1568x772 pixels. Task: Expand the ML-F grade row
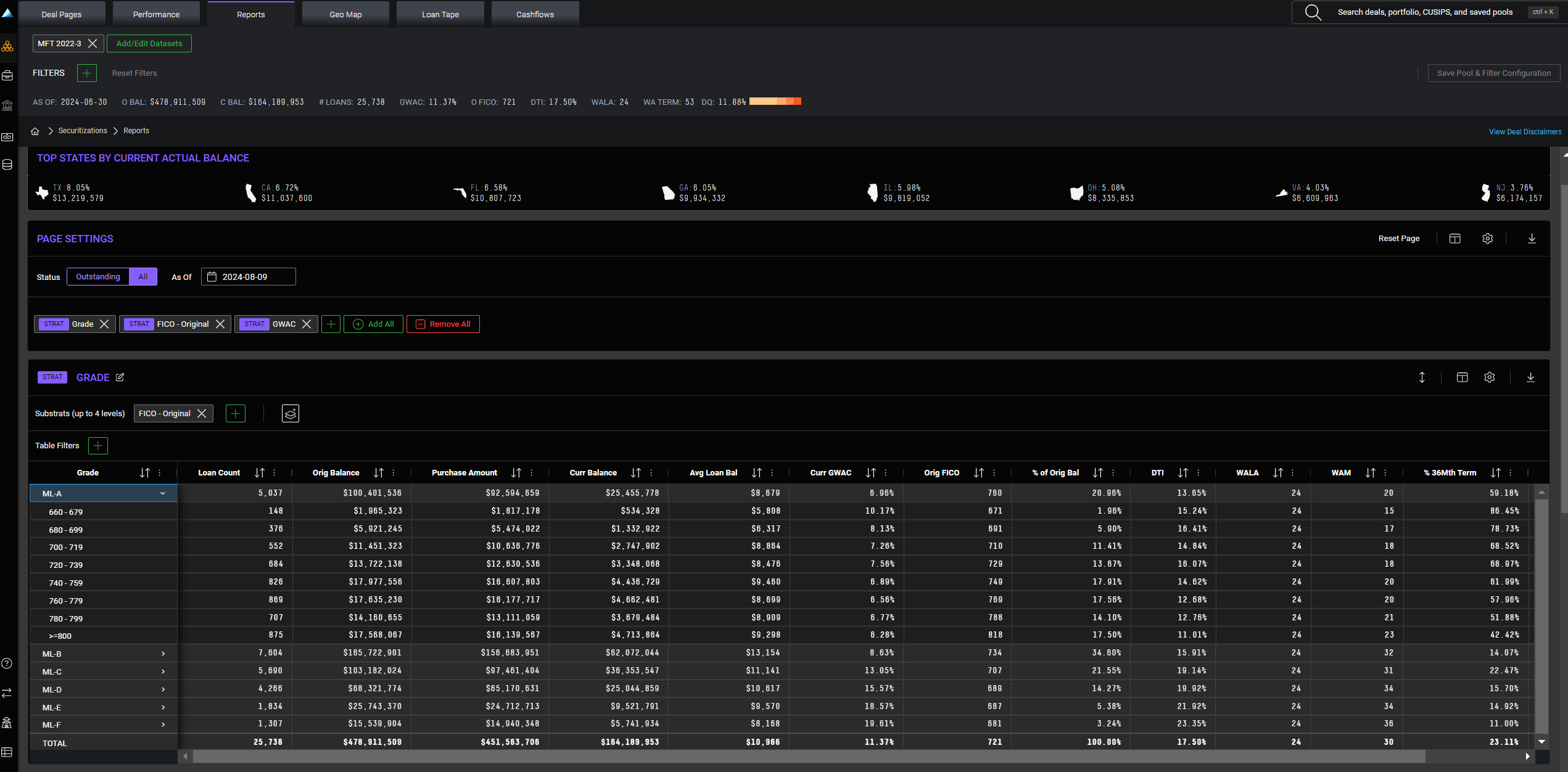point(163,725)
